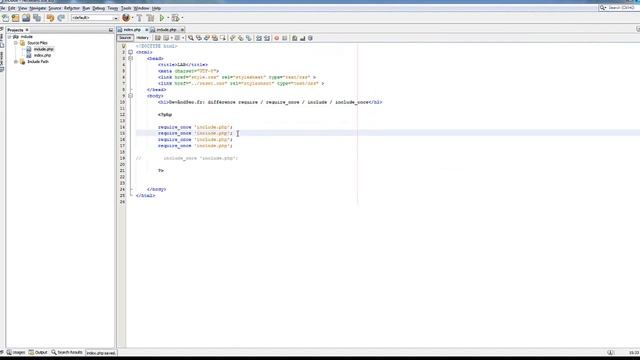Toggle Rectangular Selection icon

tap(223, 38)
